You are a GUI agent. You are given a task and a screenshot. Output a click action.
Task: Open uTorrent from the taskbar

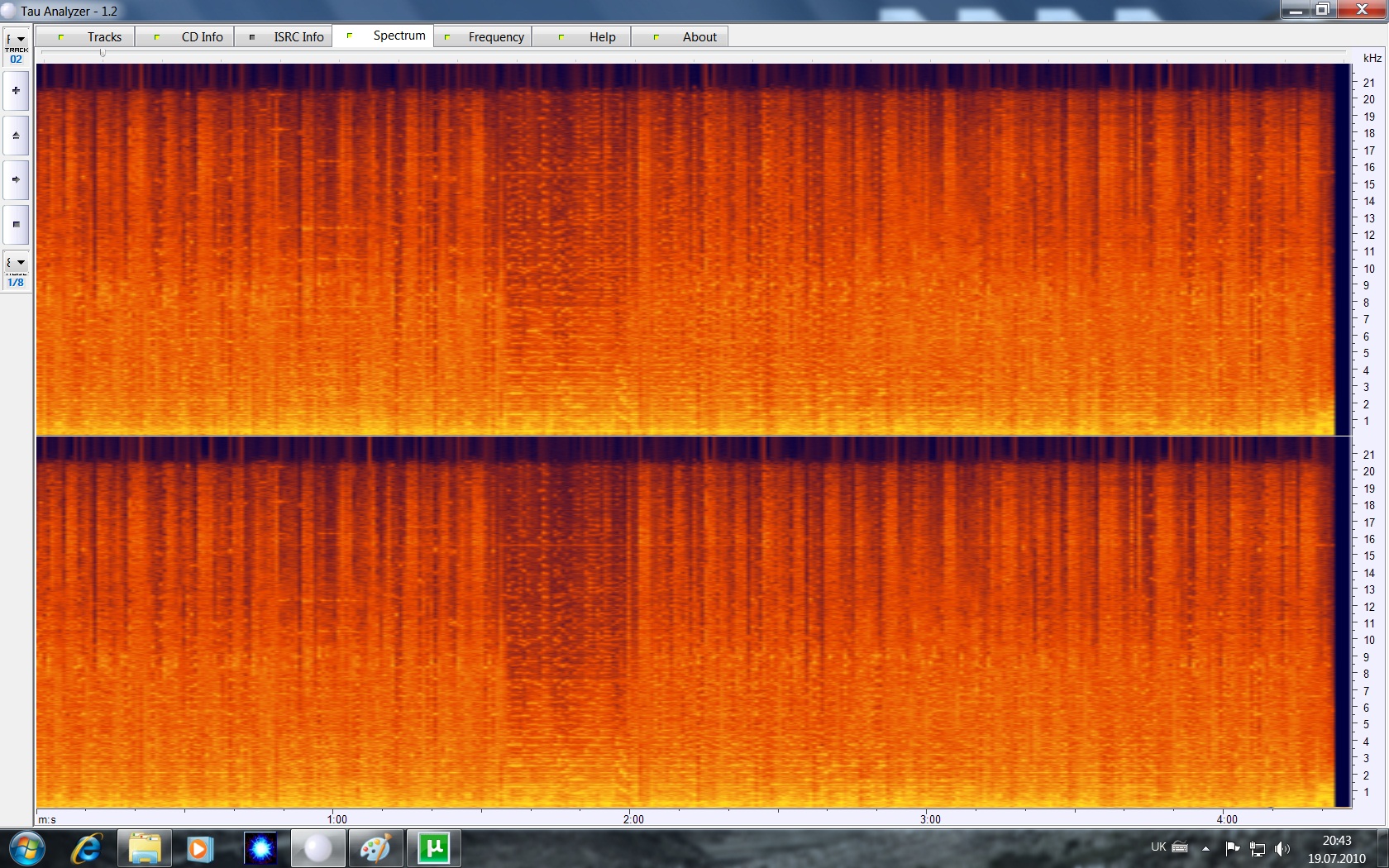[x=433, y=848]
